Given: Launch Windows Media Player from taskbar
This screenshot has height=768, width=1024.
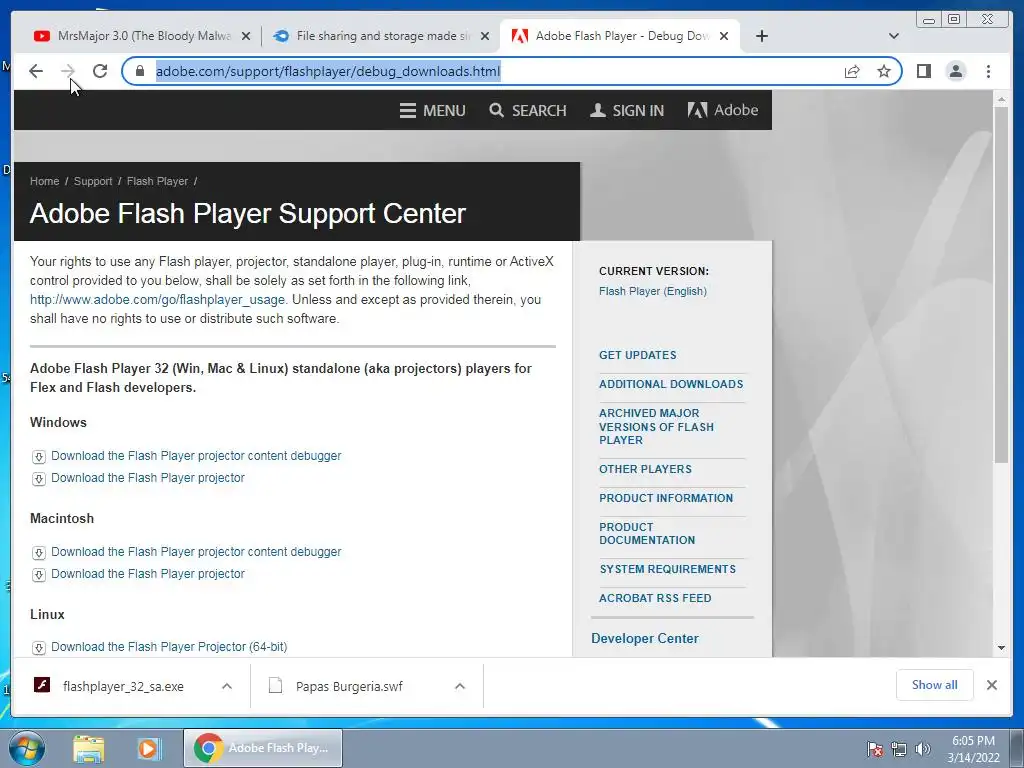Looking at the screenshot, I should coord(149,748).
